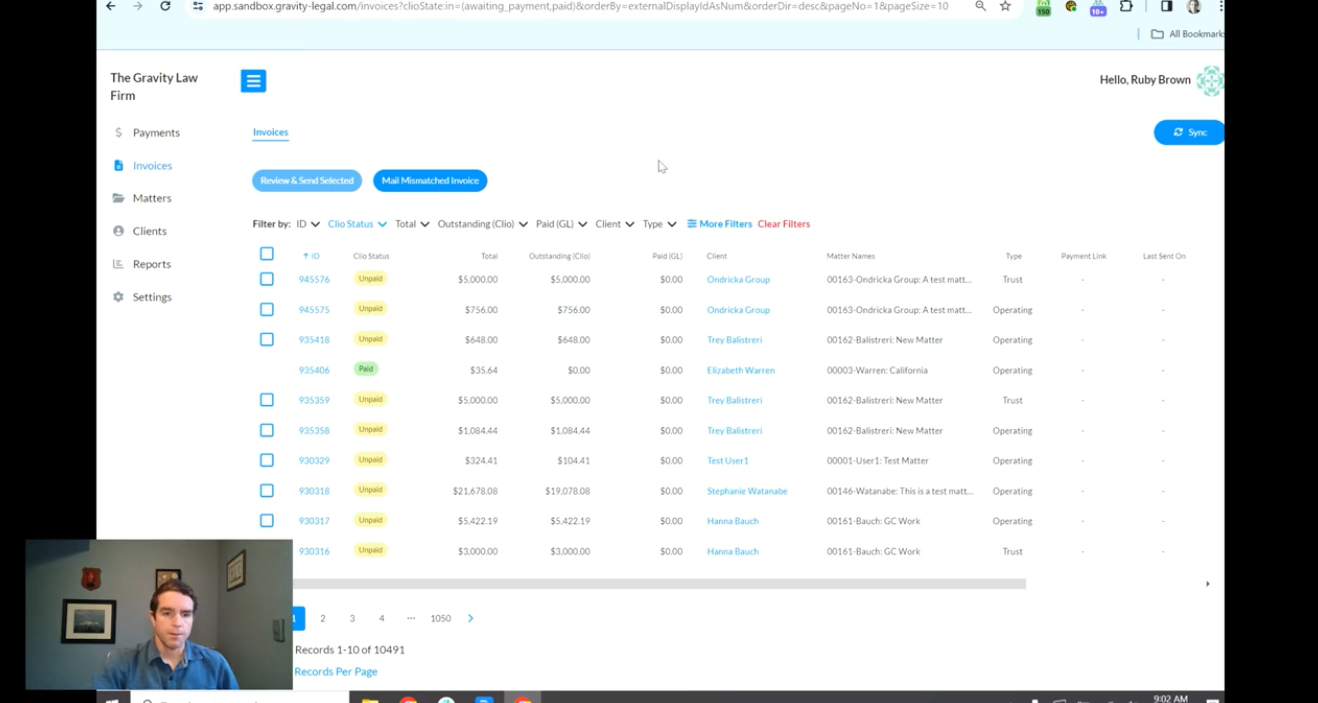Click Review & Send Selected button
The width and height of the screenshot is (1318, 703).
coord(307,181)
